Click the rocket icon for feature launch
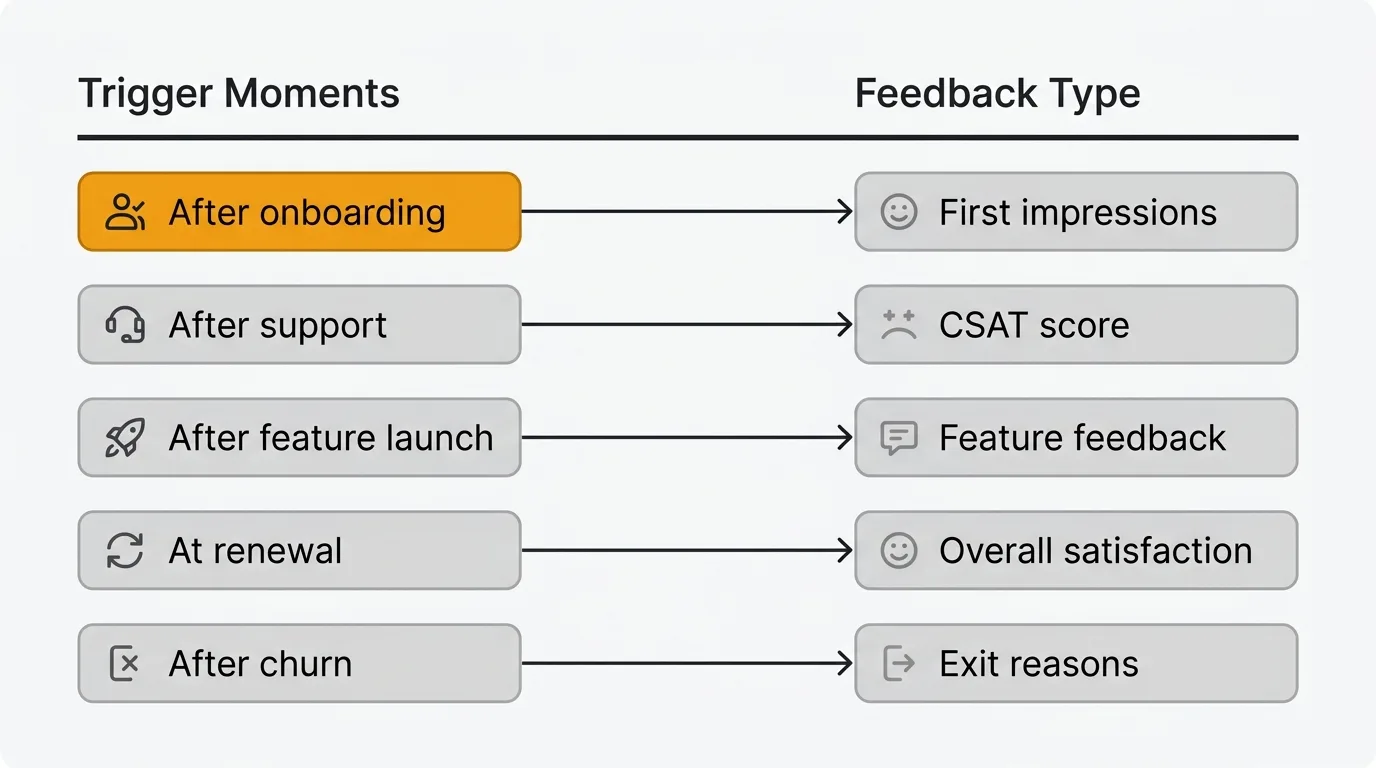This screenshot has height=768, width=1376. pos(125,438)
